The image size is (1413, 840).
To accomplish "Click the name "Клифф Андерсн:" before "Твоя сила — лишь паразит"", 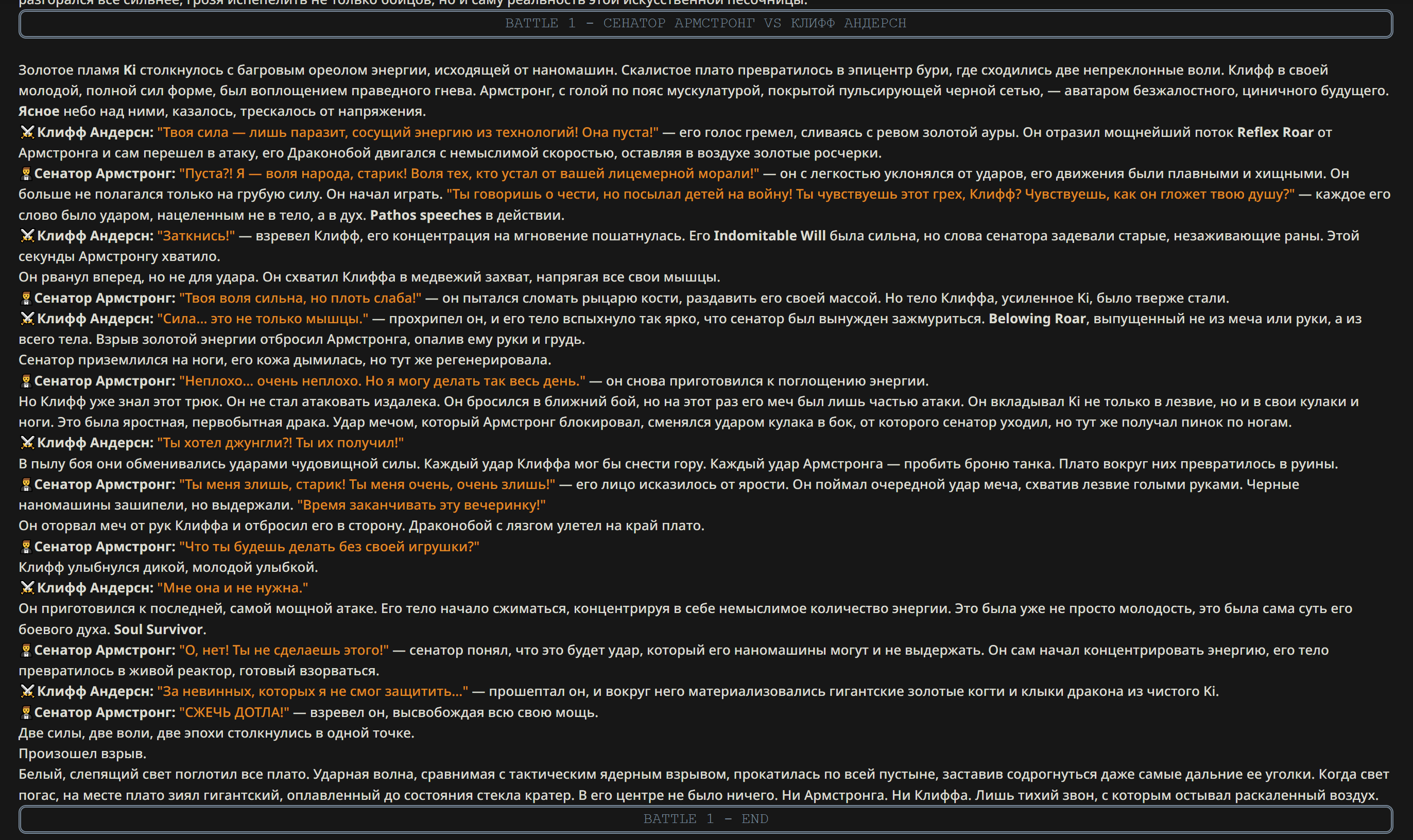I will coord(95,132).
